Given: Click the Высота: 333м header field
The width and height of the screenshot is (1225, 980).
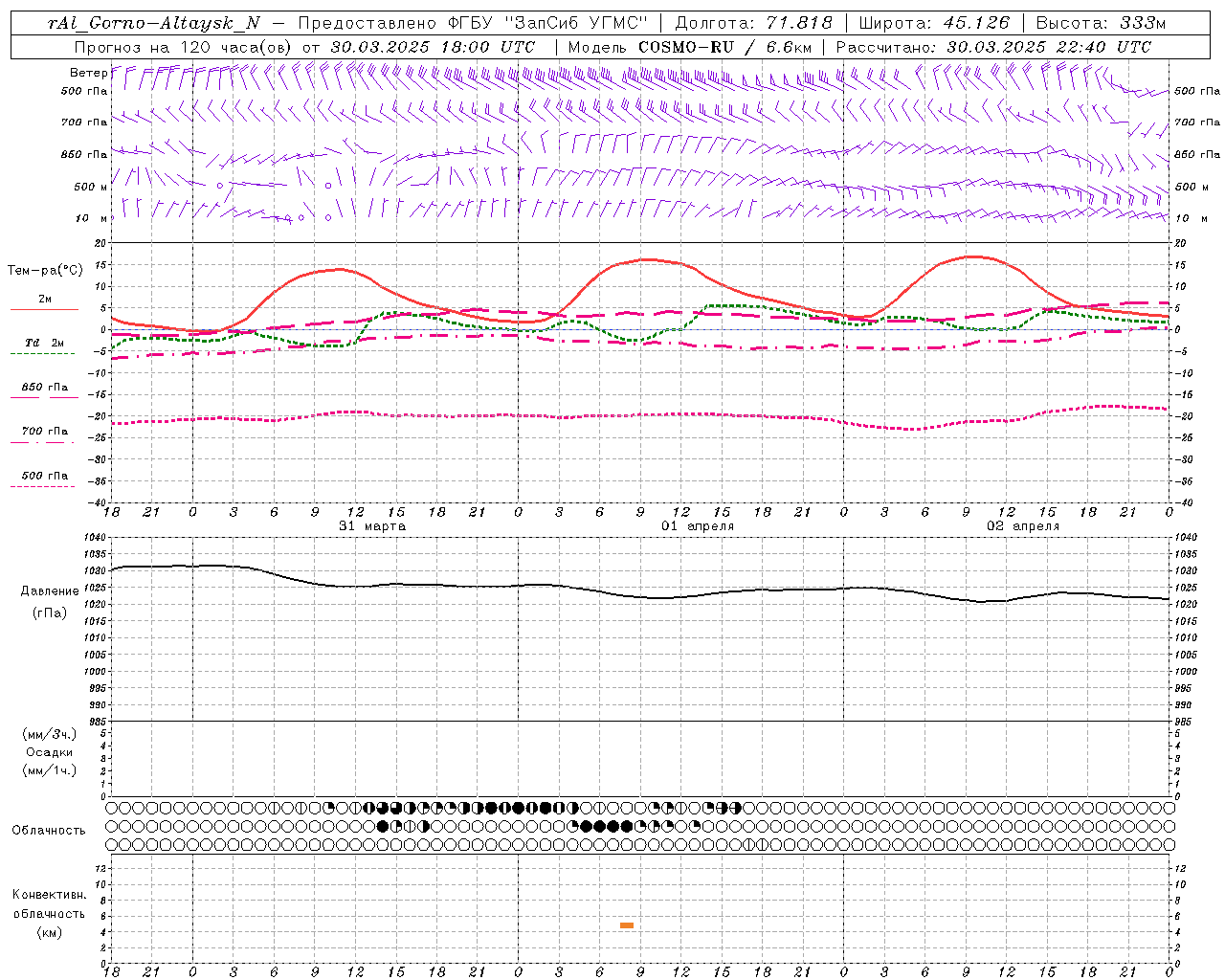Looking at the screenshot, I should pos(1102,24).
